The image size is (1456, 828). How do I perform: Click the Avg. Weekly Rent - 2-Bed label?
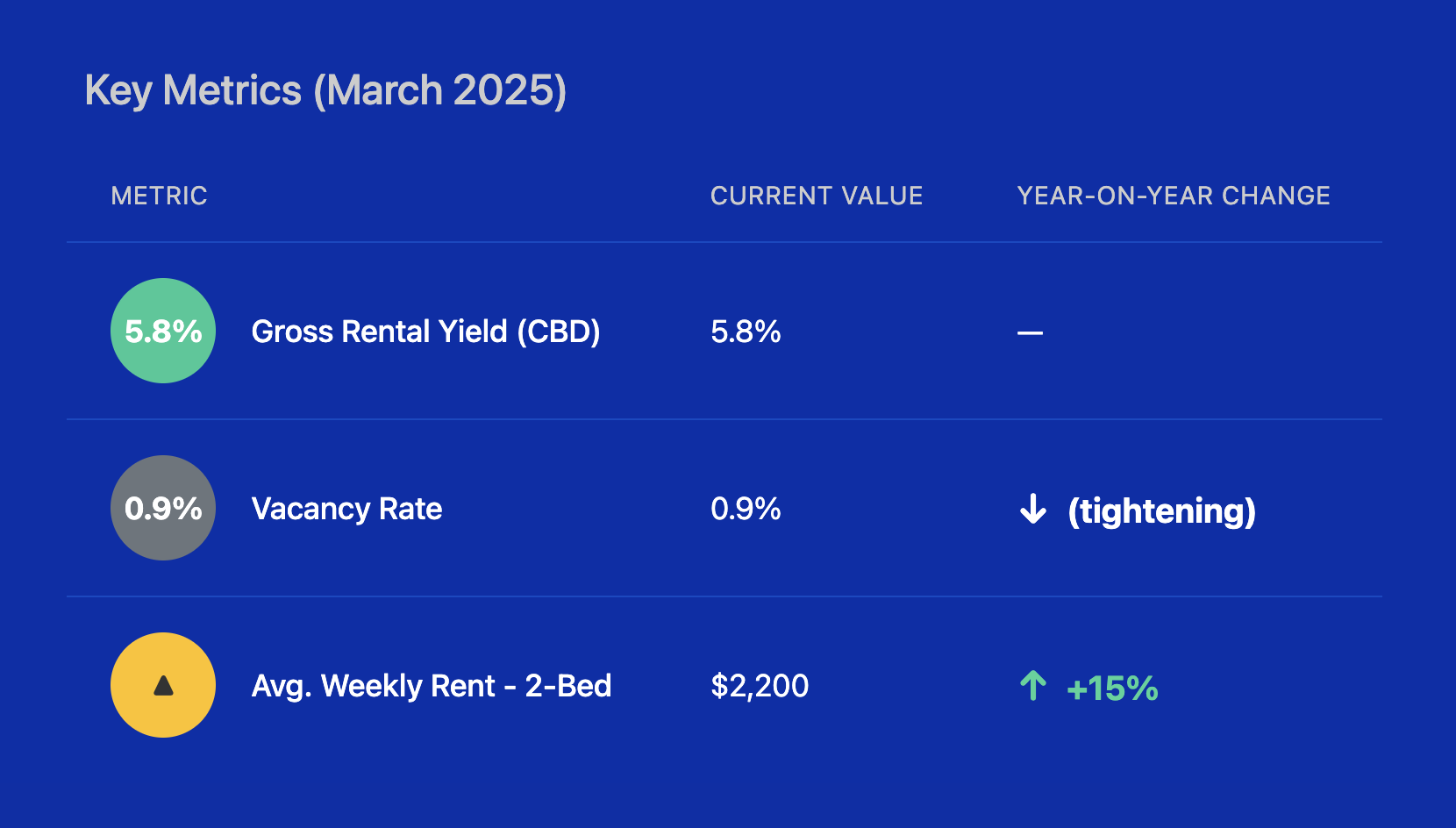[432, 686]
